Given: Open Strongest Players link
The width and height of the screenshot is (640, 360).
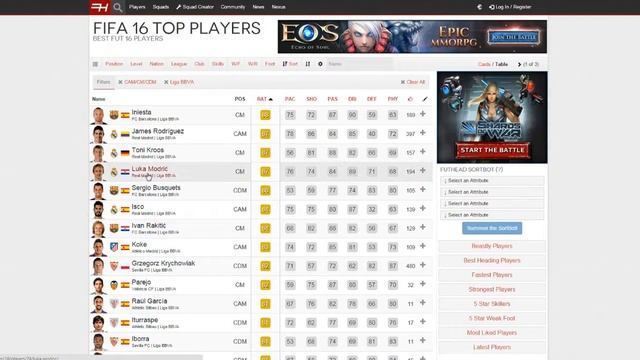Looking at the screenshot, I should pos(492,289).
